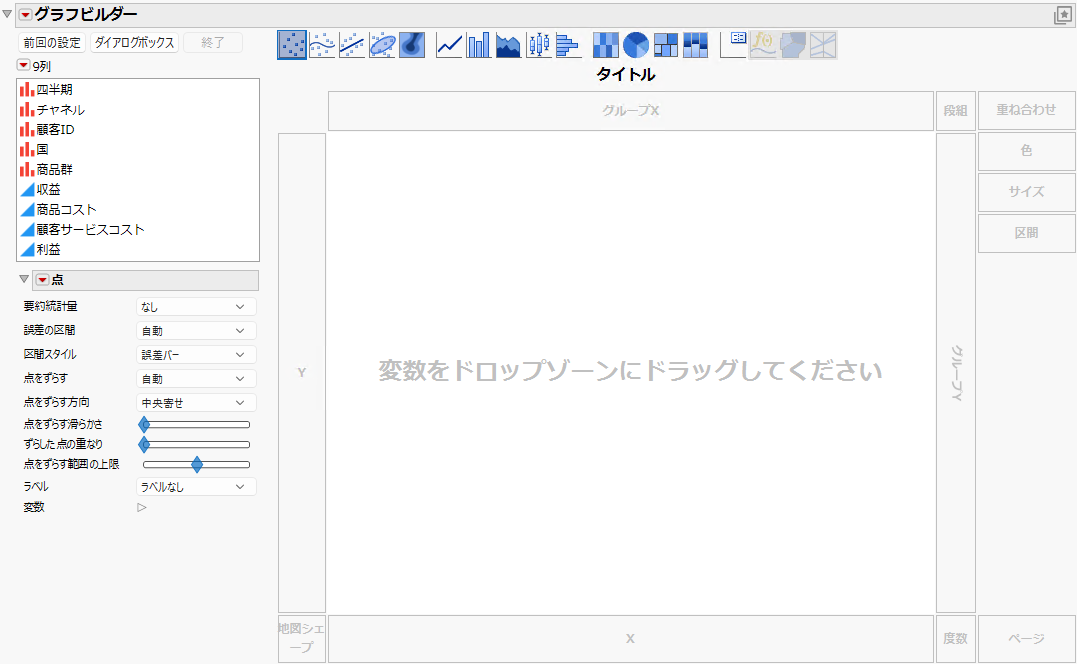Click the グループX drop zone

tap(631, 111)
